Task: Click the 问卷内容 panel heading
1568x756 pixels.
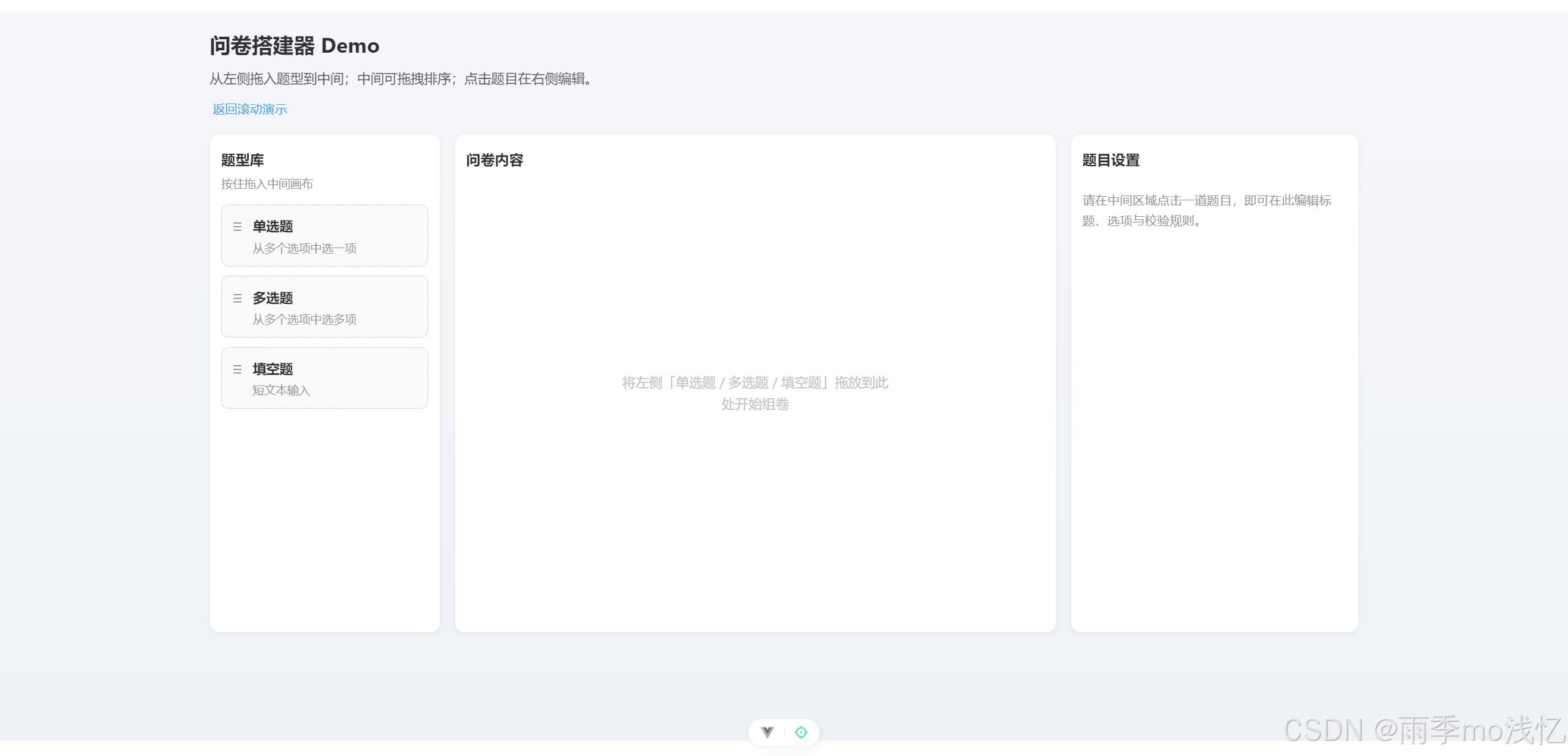Action: click(x=494, y=160)
